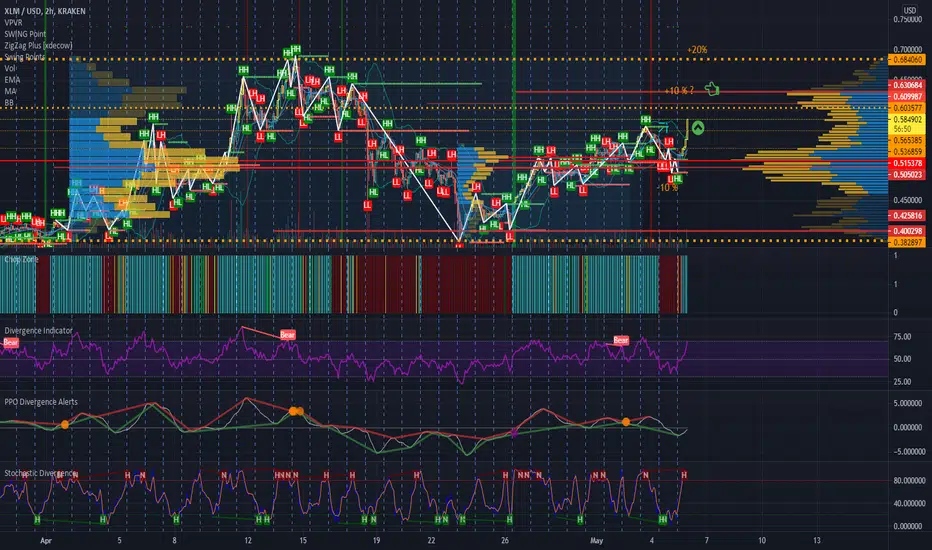The image size is (932, 550).
Task: Click the 56:50 bar countdown label
Action: coord(902,128)
